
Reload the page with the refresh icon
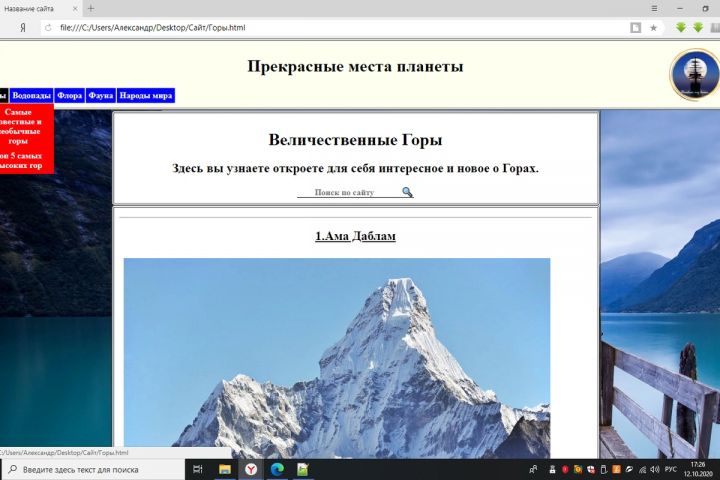48,28
